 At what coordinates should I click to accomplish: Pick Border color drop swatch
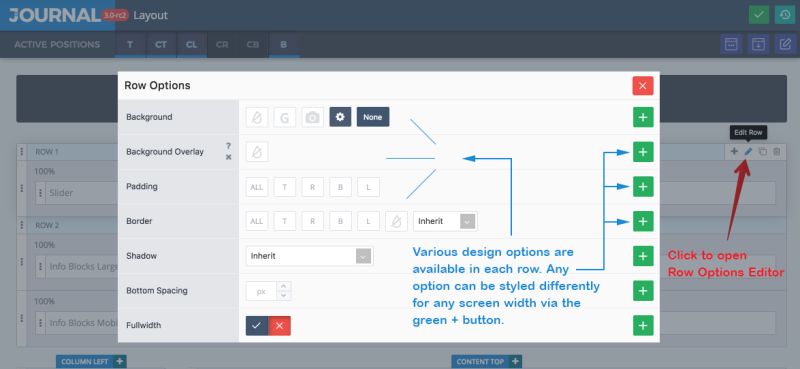point(396,222)
